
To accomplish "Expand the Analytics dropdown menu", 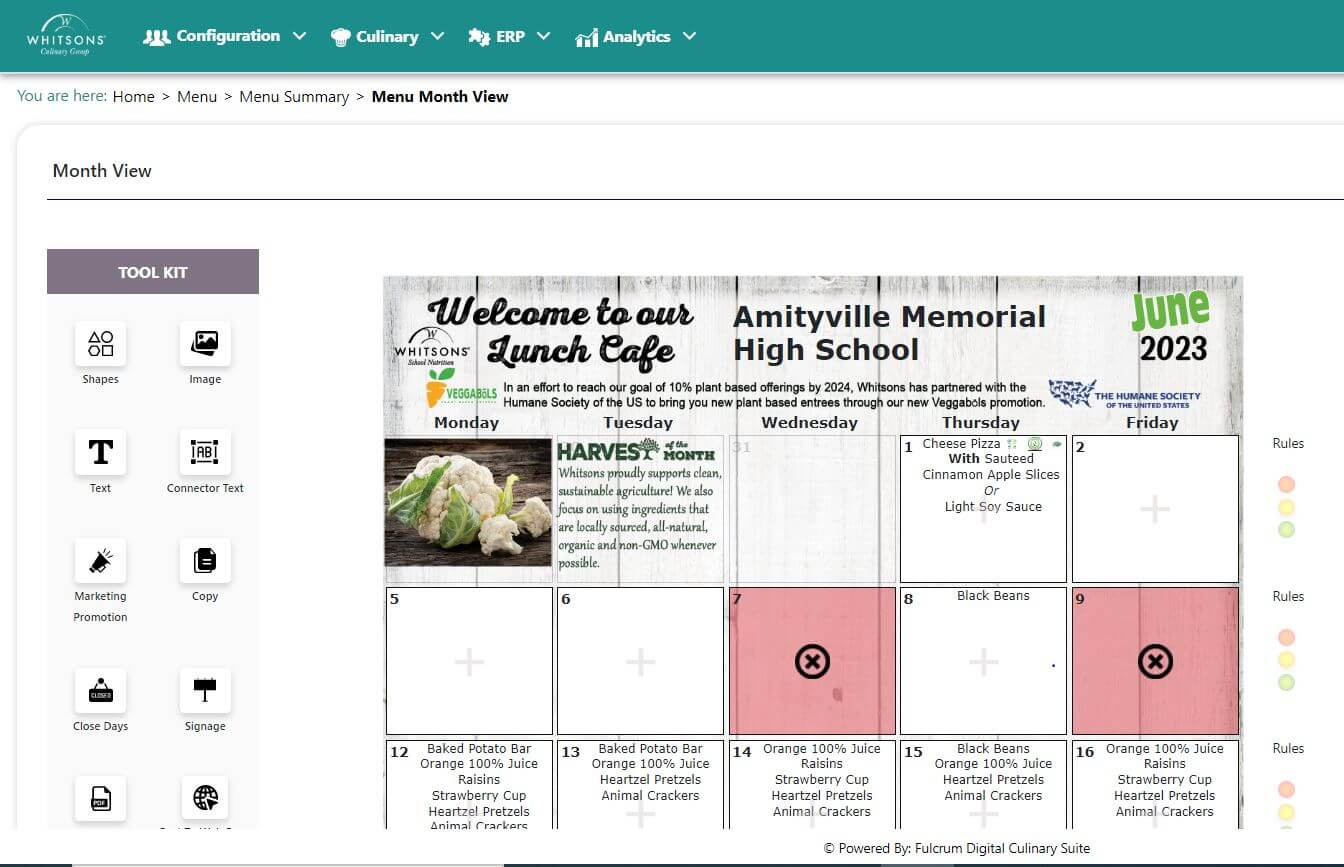I will [636, 37].
